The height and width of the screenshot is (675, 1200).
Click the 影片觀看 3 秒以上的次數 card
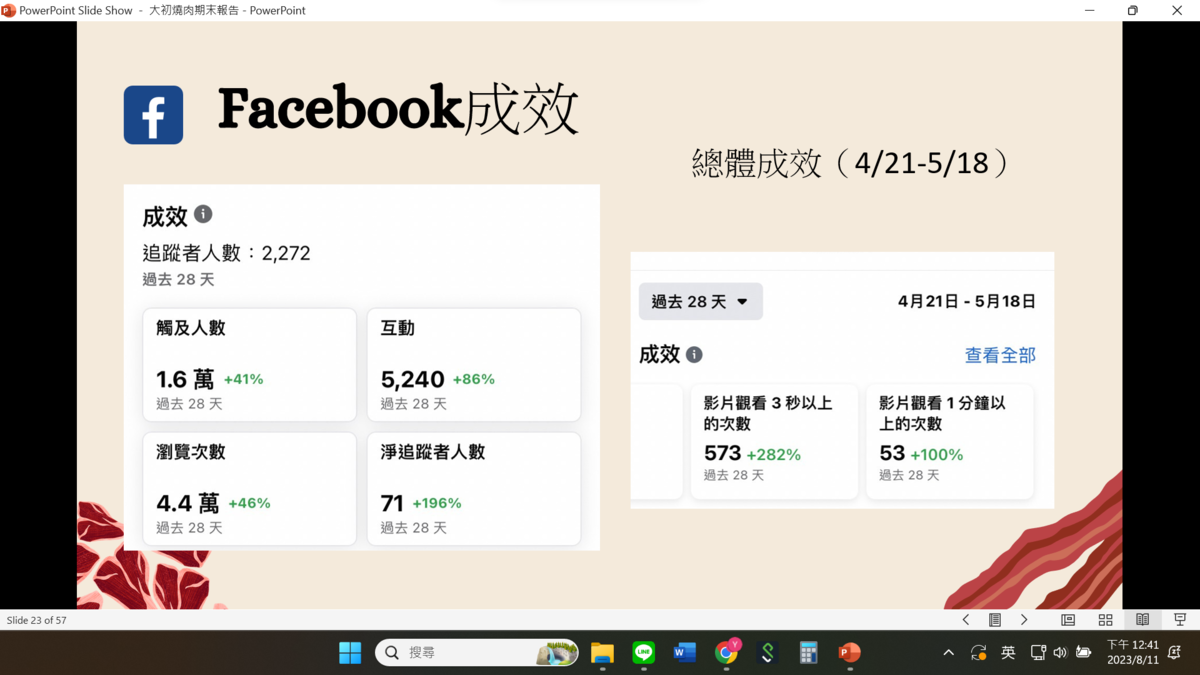774,441
